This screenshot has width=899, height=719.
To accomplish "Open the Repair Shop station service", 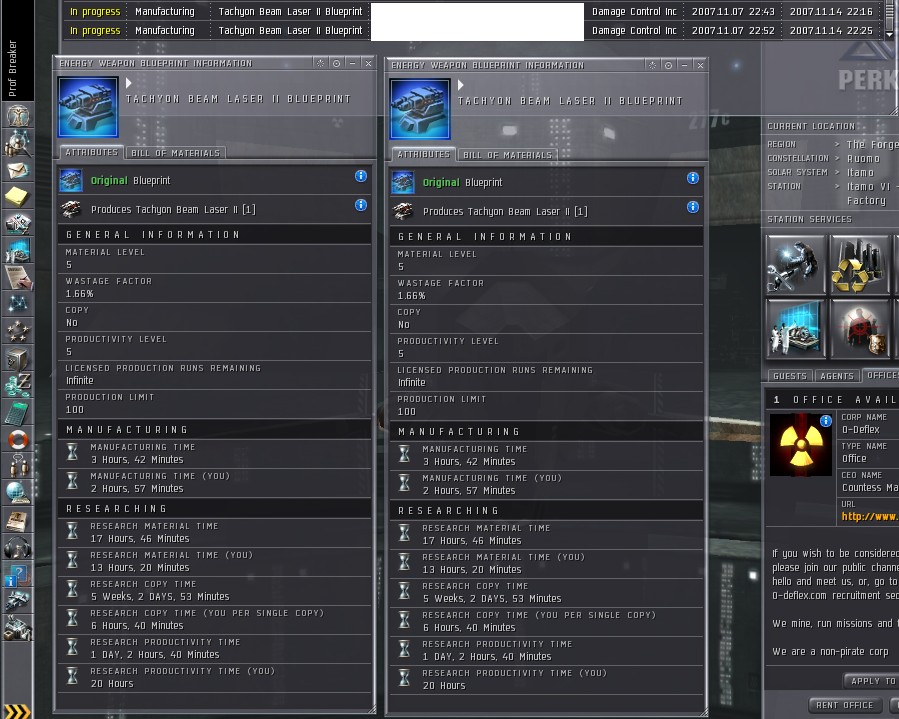I will coord(796,265).
